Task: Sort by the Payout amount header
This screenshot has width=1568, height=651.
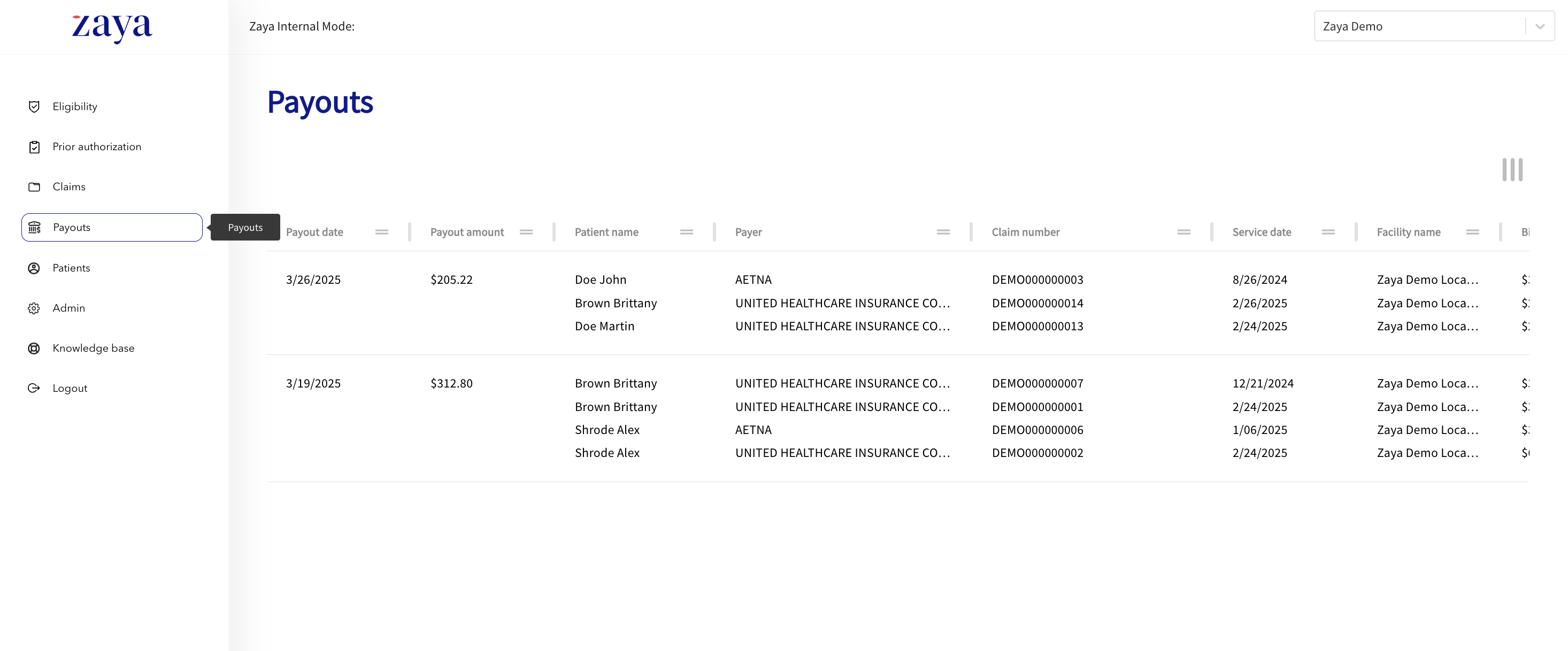Action: click(x=467, y=232)
